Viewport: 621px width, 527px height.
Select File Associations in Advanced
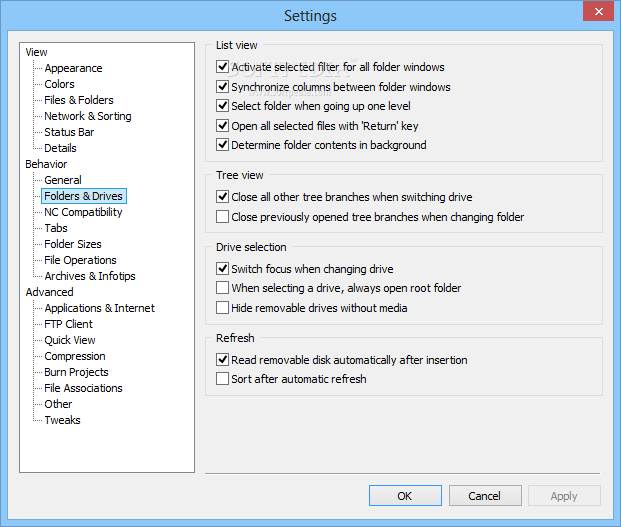pyautogui.click(x=84, y=388)
